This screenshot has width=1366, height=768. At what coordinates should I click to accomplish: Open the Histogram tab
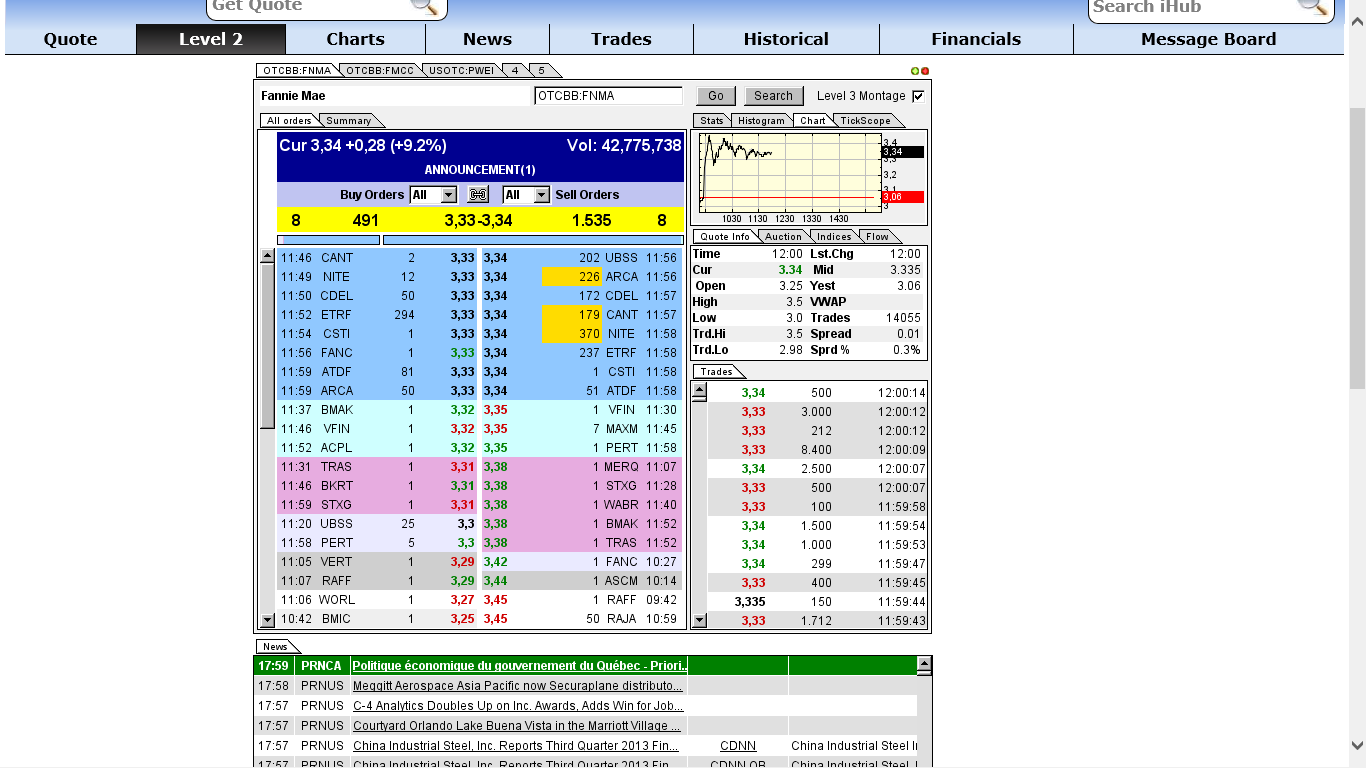pyautogui.click(x=761, y=121)
